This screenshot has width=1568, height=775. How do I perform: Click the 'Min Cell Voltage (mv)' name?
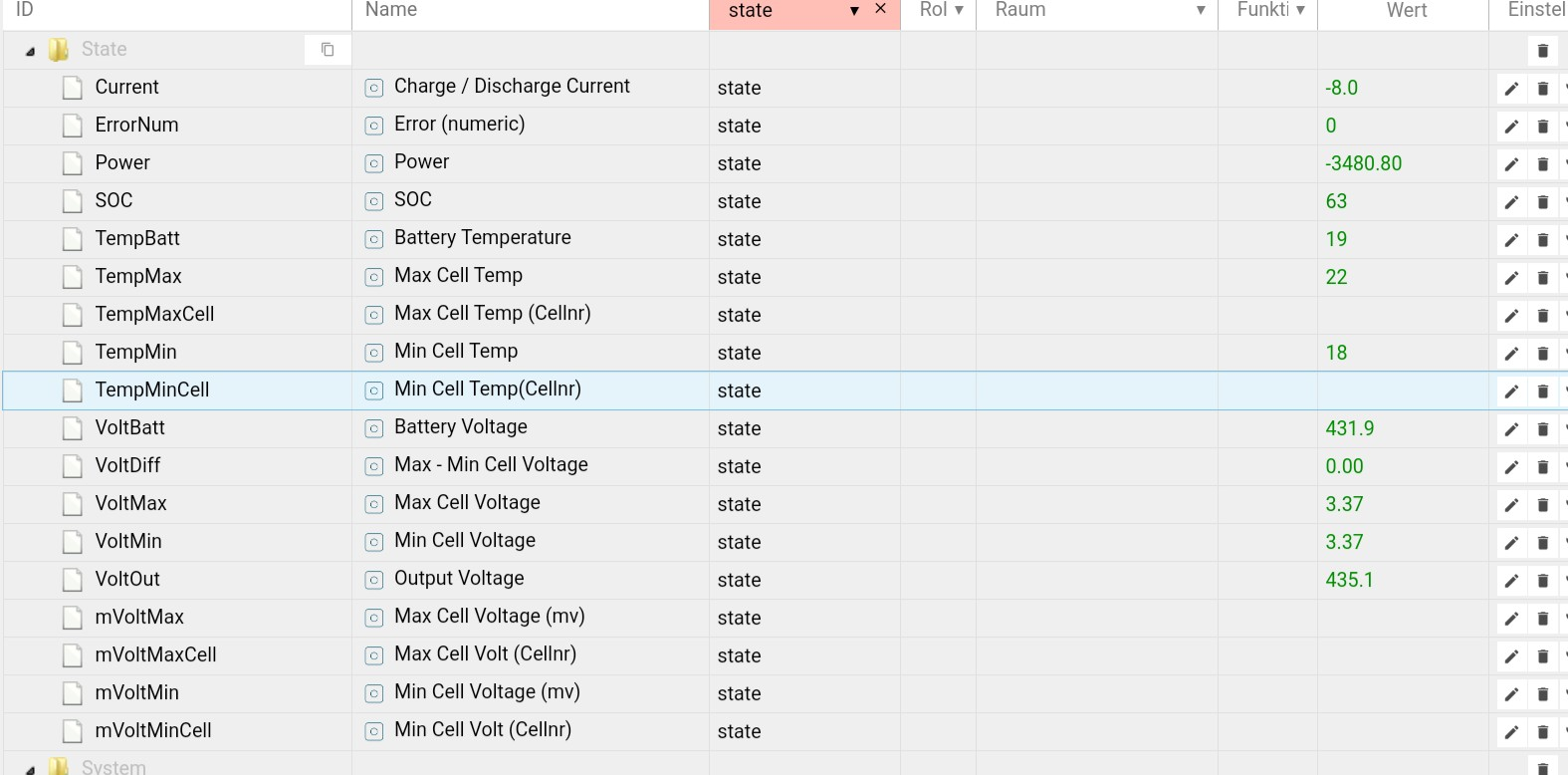[x=487, y=691]
